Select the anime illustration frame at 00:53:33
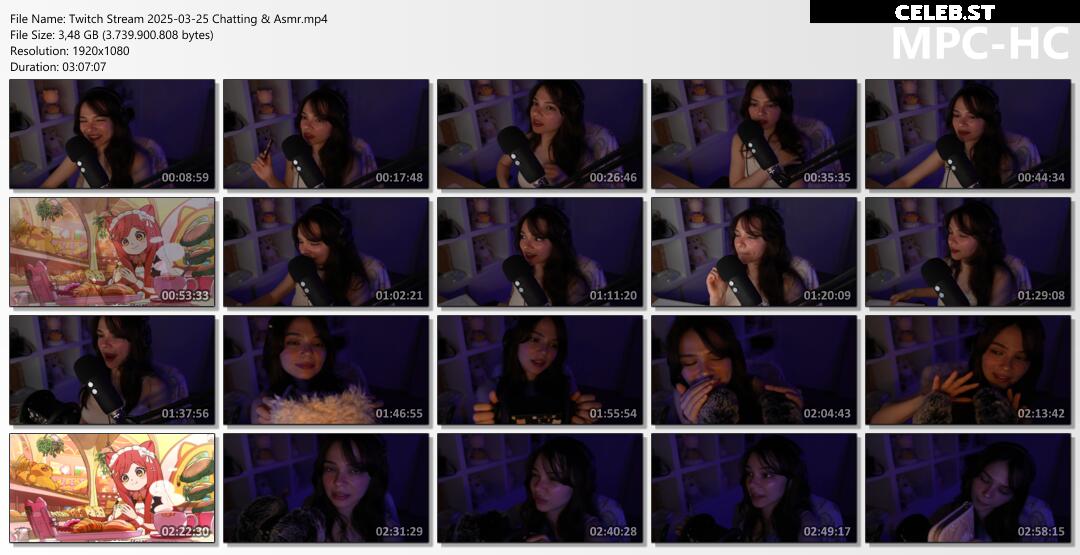The image size is (1080, 555). [112, 252]
